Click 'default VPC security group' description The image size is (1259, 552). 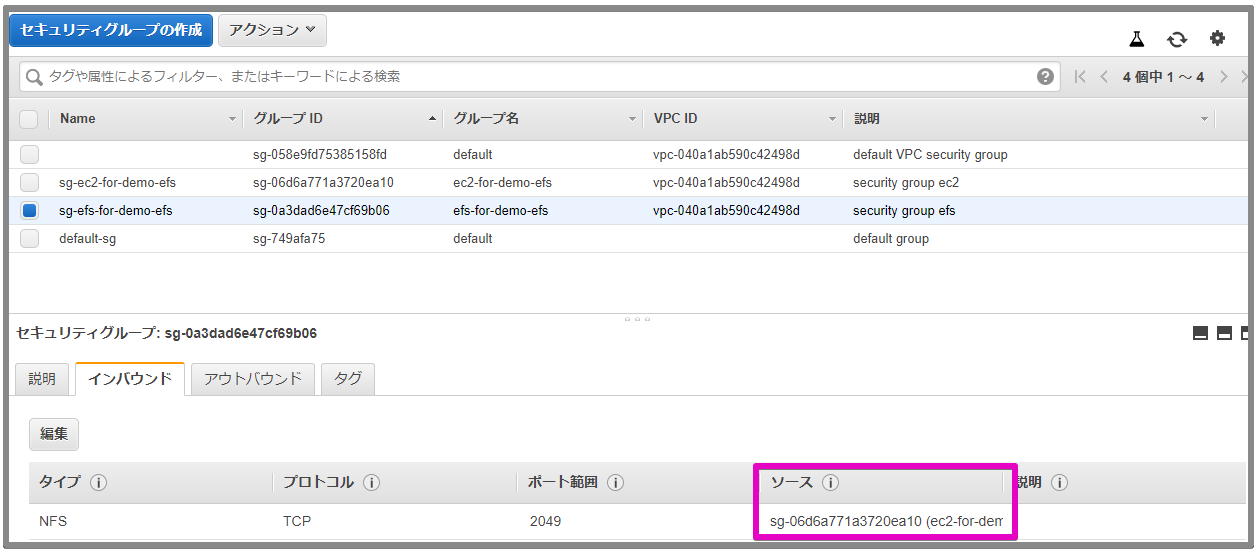930,155
